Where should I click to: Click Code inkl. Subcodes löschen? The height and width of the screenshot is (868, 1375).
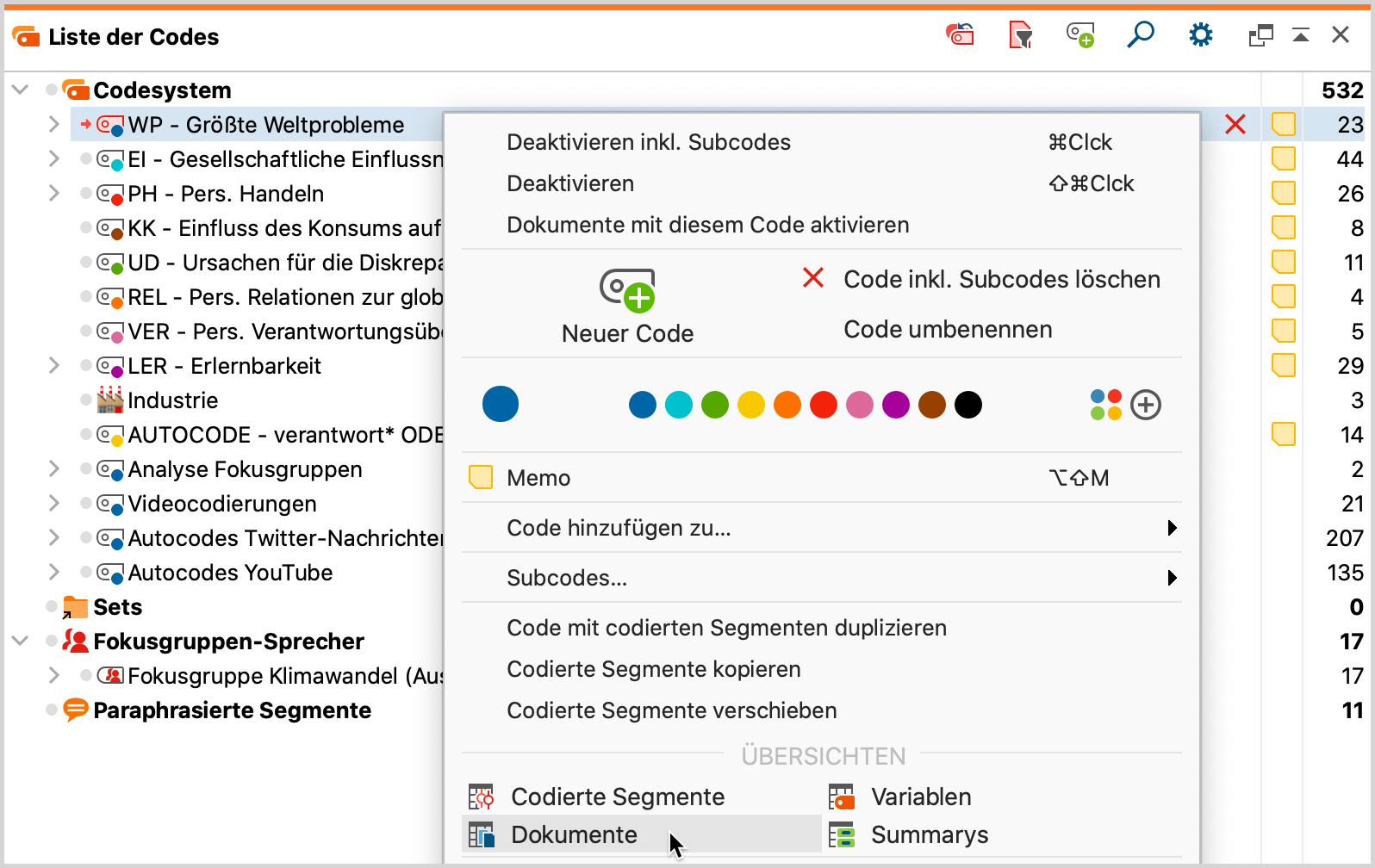pyautogui.click(x=1002, y=279)
